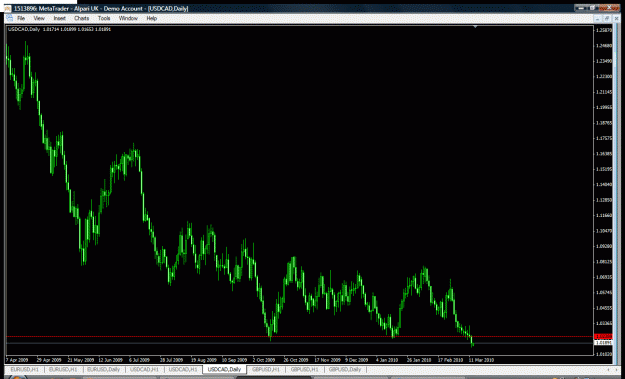Click the current price label 1.01891
Screen dimensions: 625x379
click(x=603, y=342)
